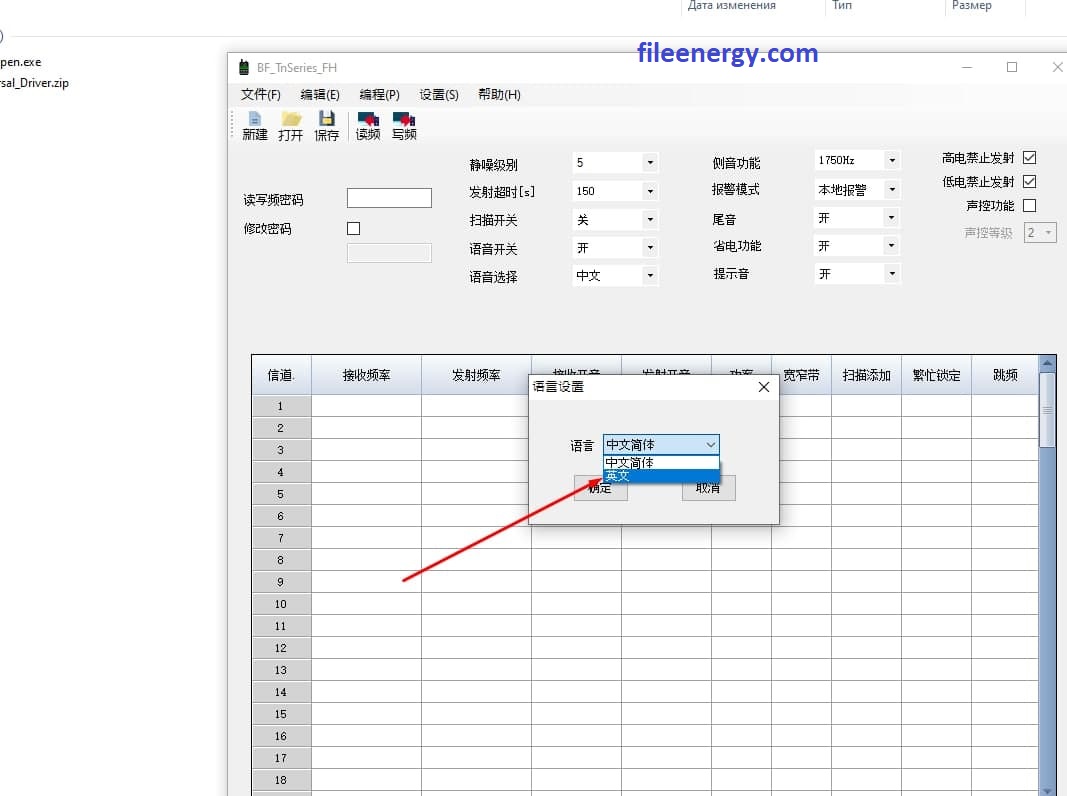Close the 语言设置 dialog with X
This screenshot has width=1067, height=796.
pyautogui.click(x=764, y=387)
